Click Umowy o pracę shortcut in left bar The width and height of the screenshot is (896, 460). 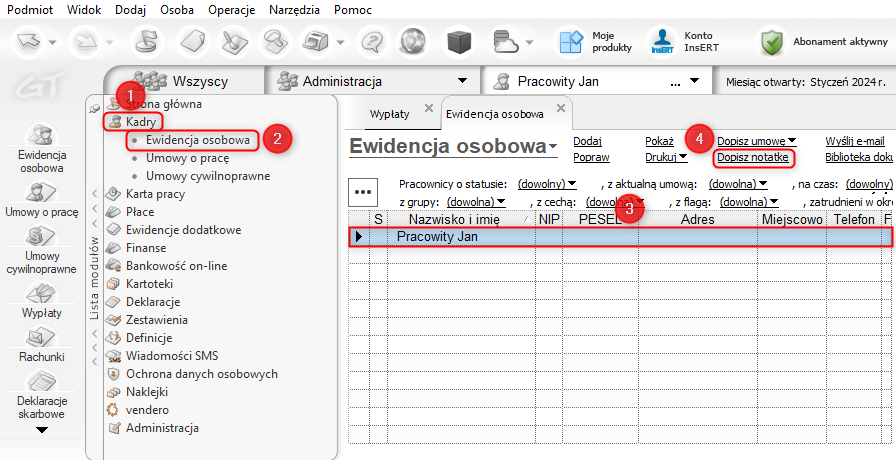[x=42, y=200]
